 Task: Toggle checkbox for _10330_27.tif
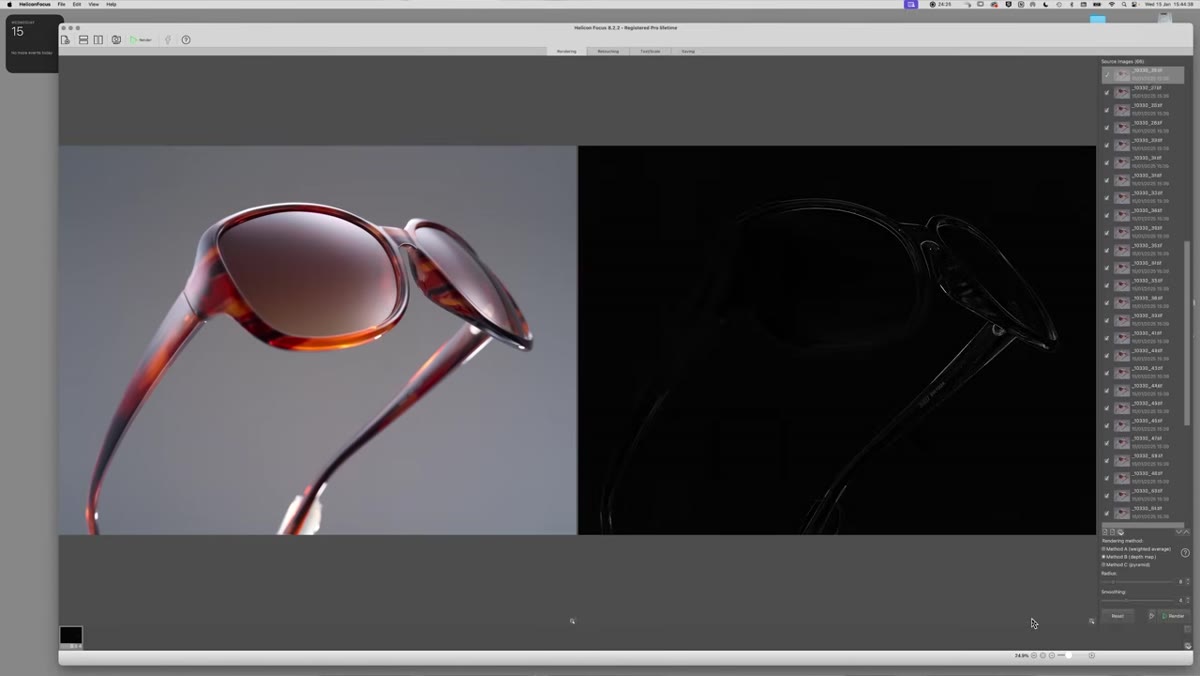tap(1107, 93)
